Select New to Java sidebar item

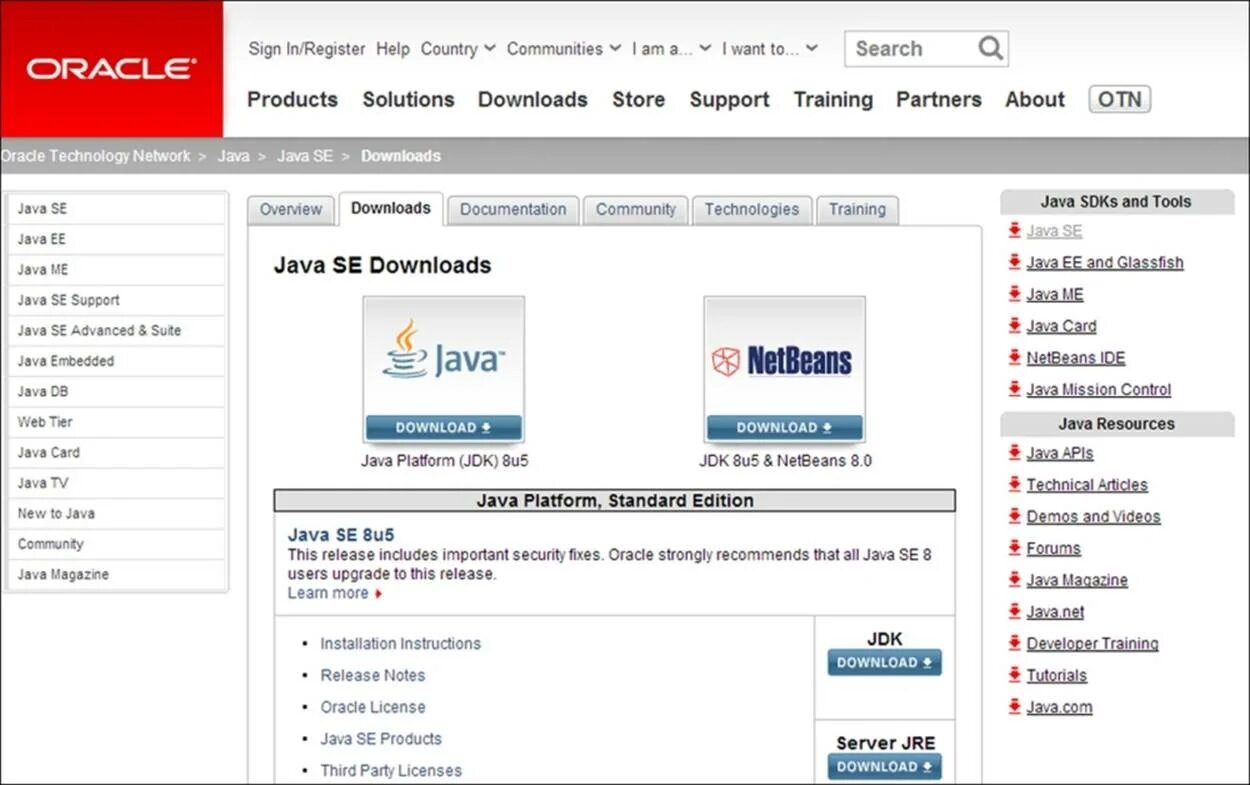116,513
